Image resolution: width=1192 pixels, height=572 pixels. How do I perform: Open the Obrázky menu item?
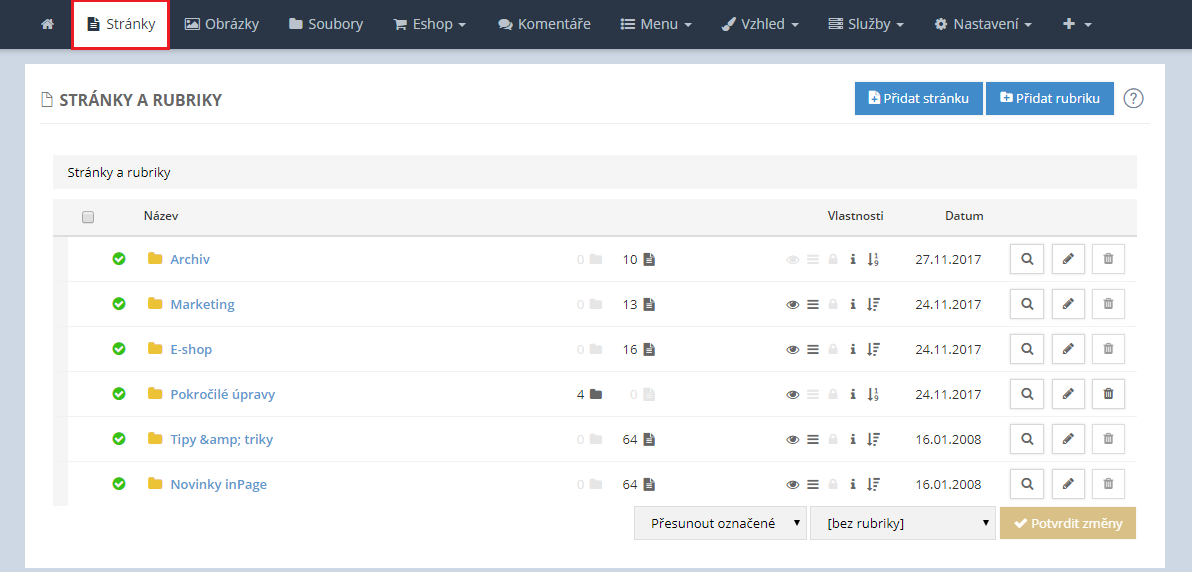[x=222, y=24]
